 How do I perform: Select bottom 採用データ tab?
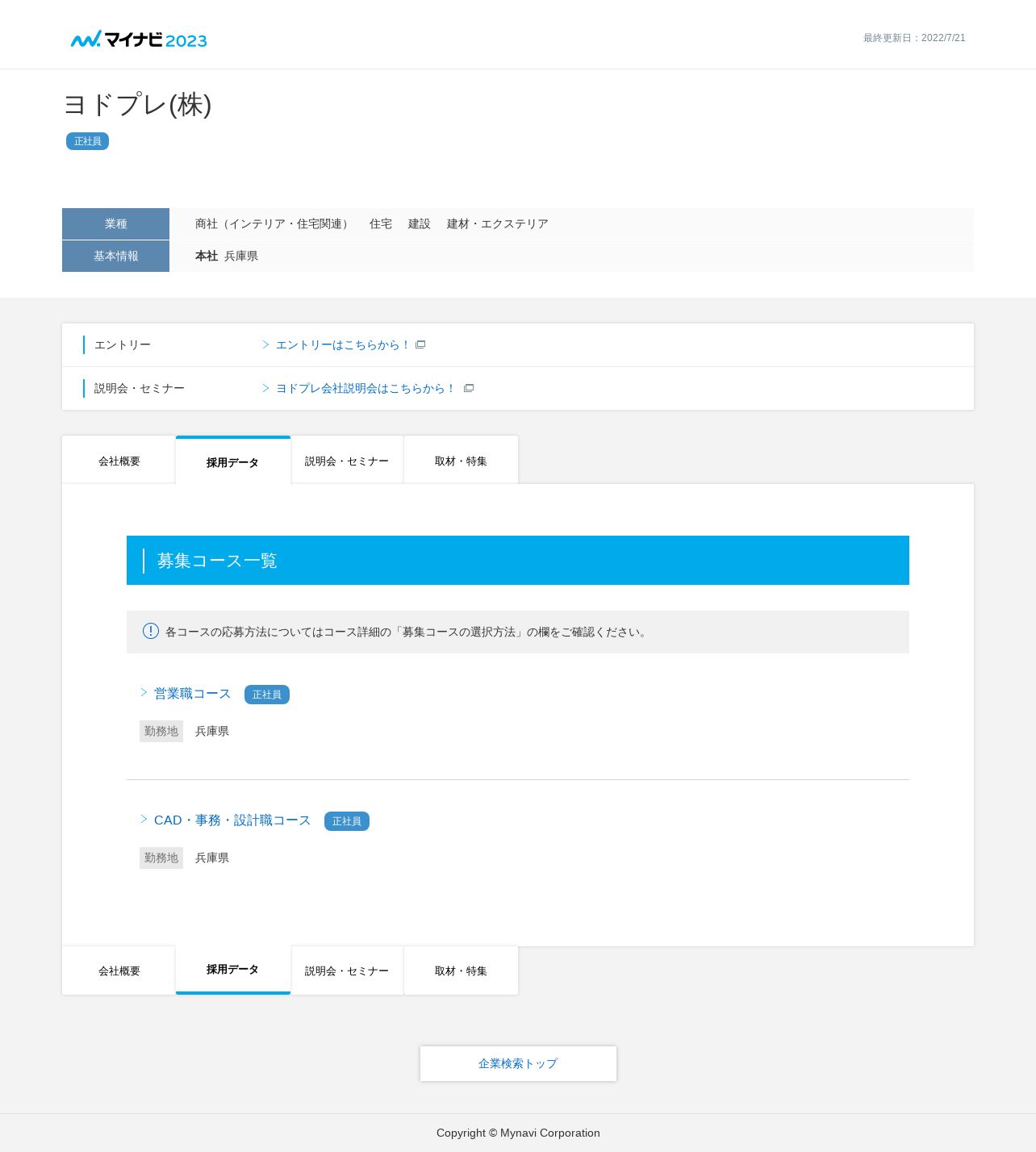(233, 970)
